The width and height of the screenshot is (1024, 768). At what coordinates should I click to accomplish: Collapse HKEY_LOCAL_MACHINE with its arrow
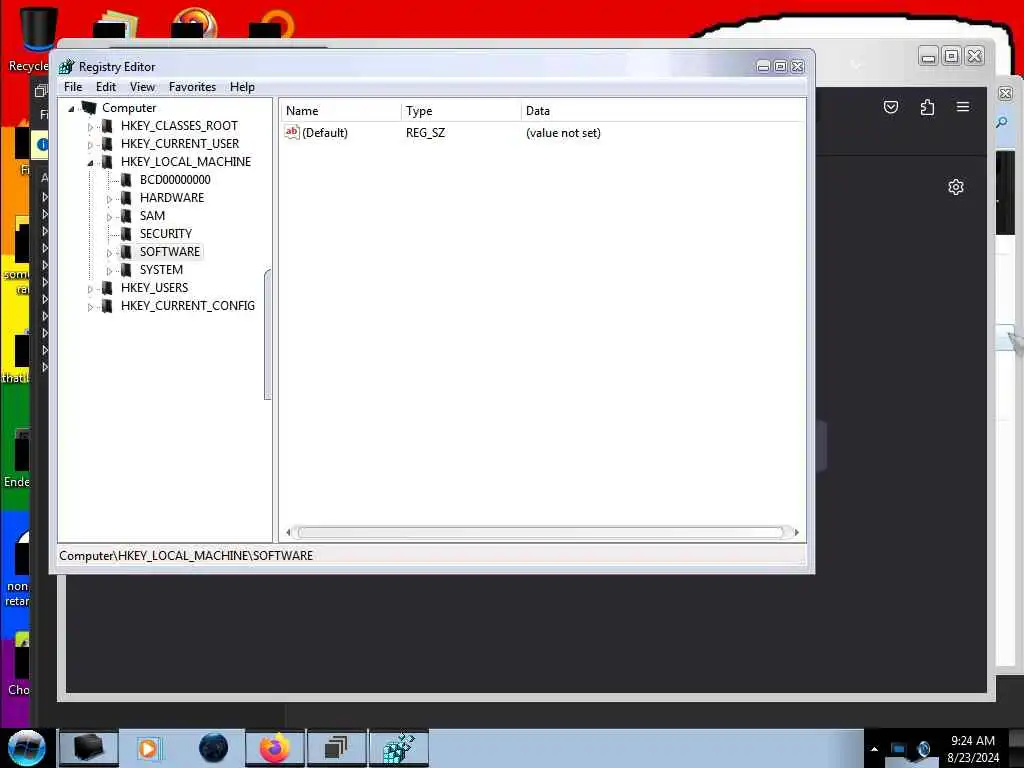(90, 163)
